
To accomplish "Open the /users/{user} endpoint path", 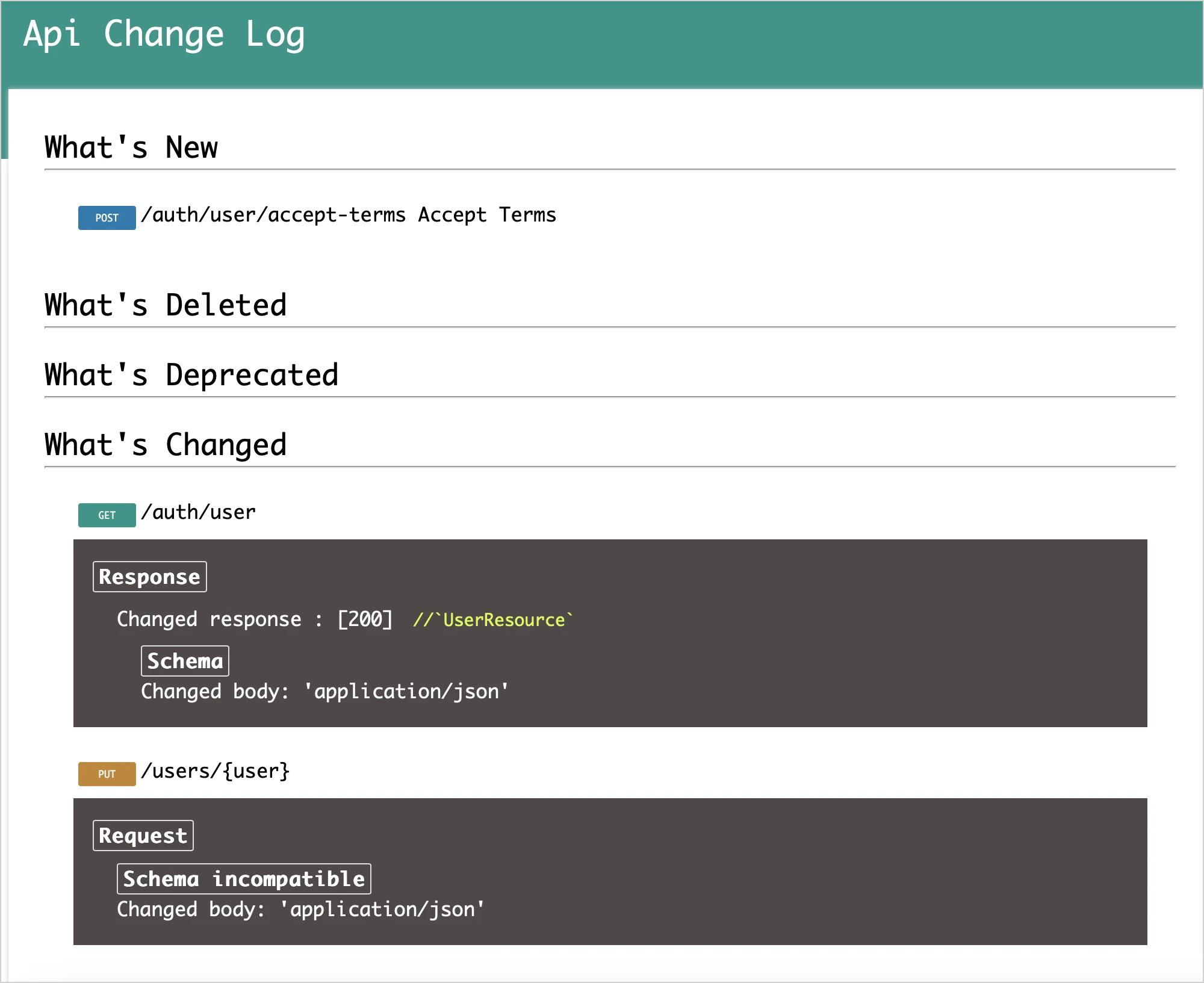I will [216, 771].
